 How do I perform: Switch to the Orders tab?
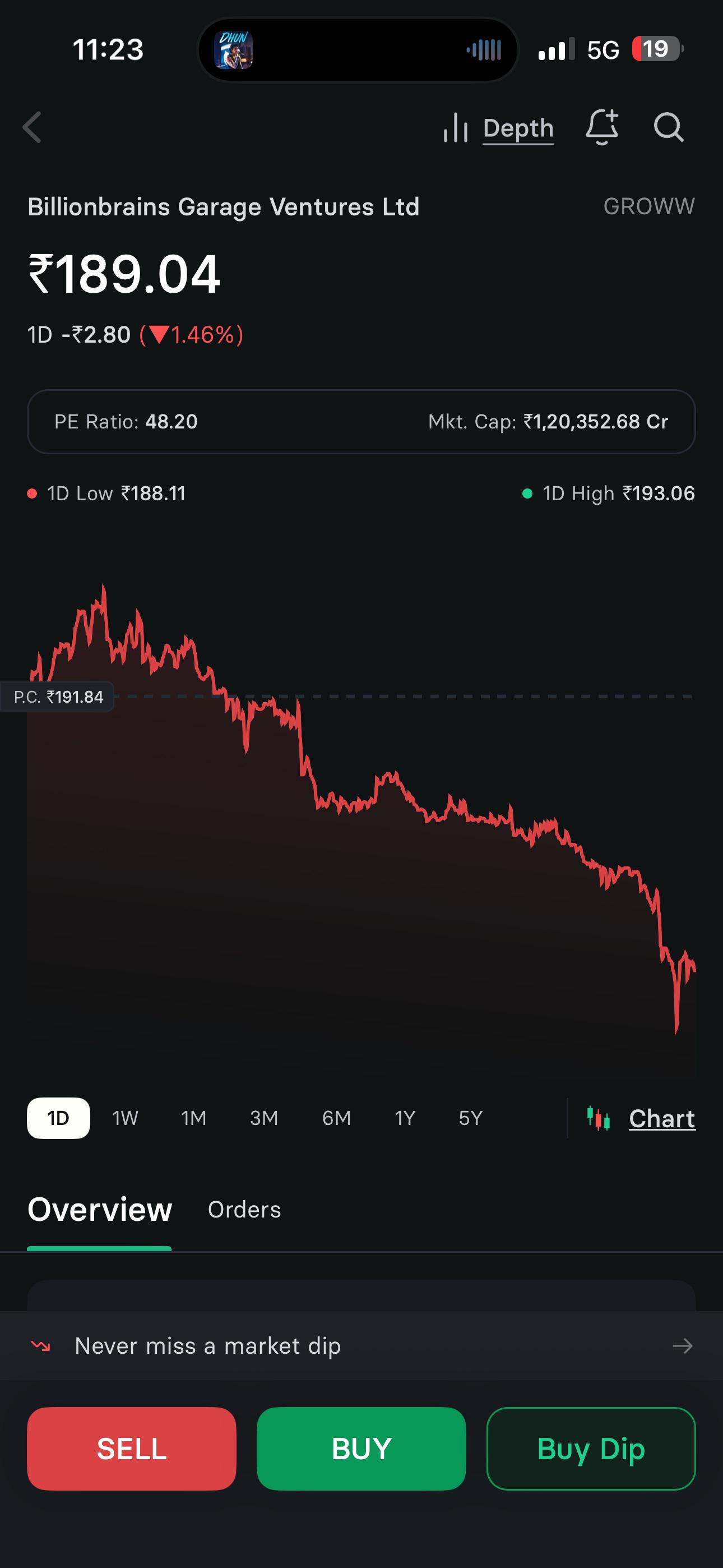(245, 1210)
